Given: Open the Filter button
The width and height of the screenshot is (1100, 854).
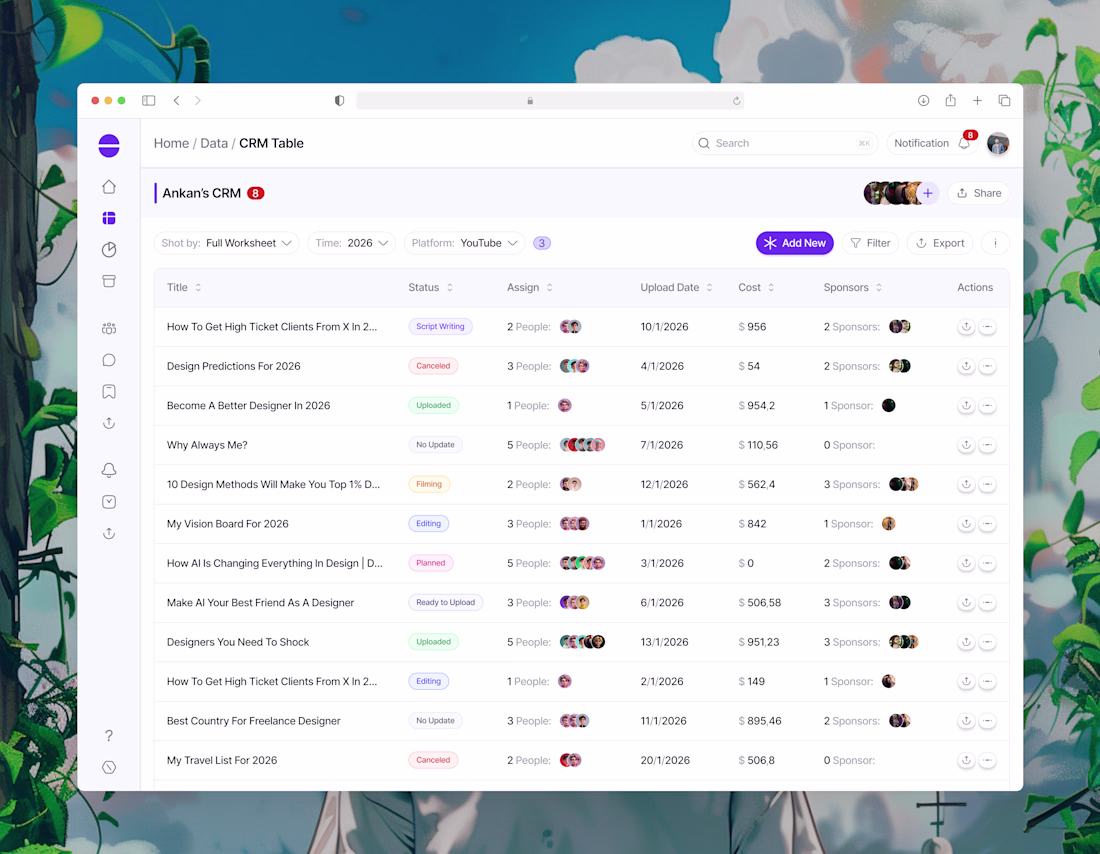Looking at the screenshot, I should tap(870, 243).
